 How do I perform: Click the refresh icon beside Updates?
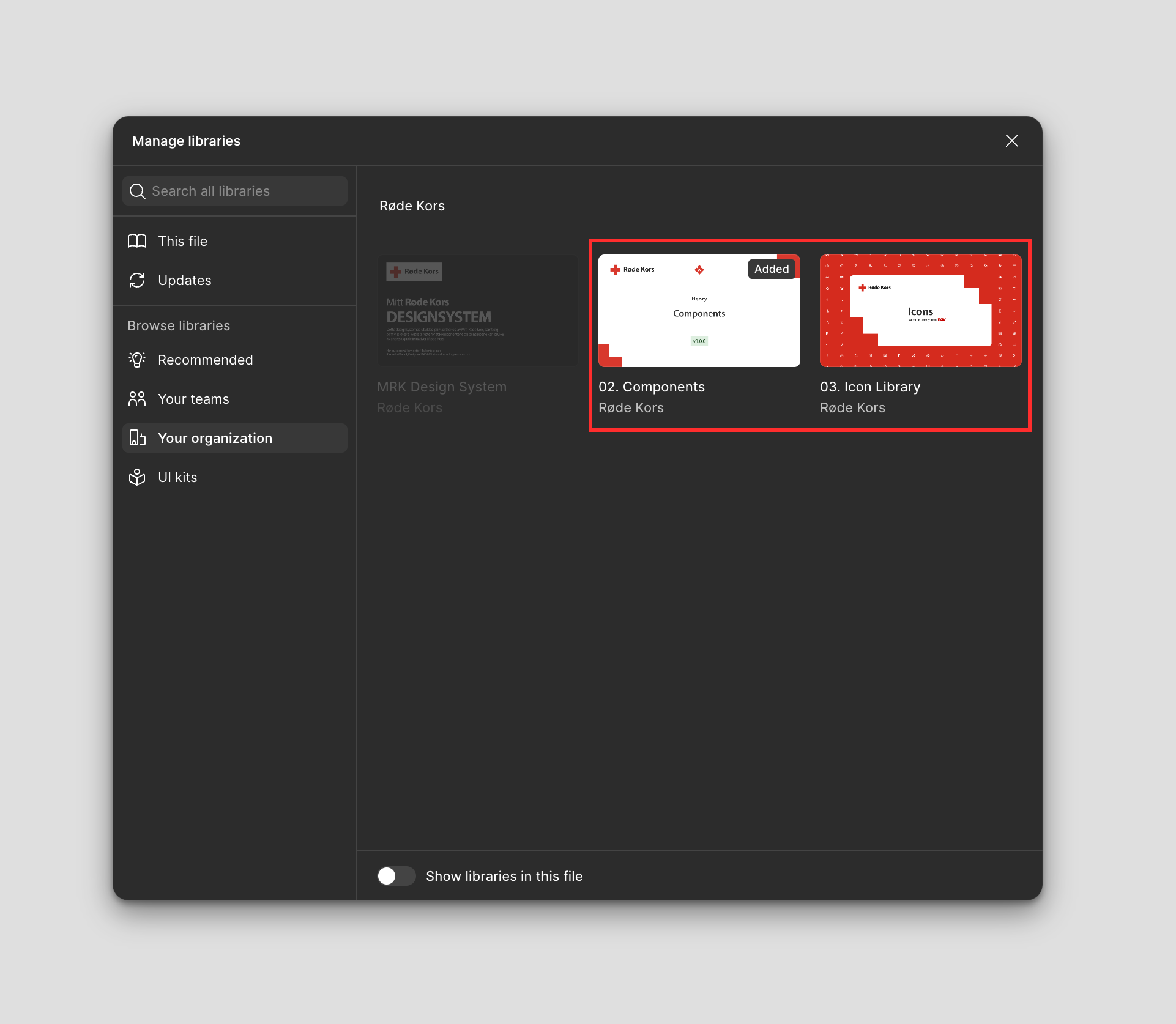(x=137, y=280)
